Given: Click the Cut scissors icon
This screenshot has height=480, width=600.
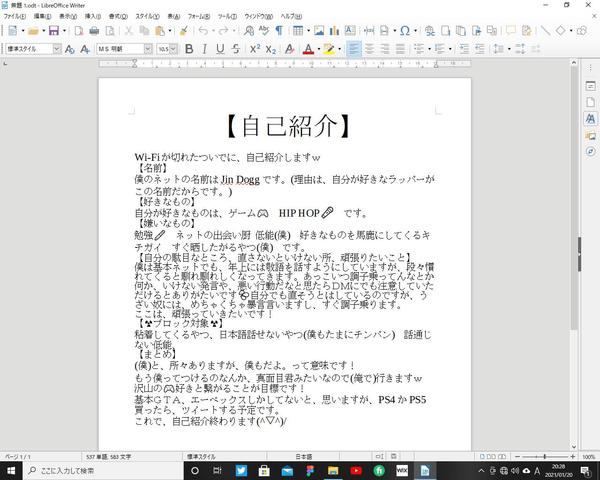Looking at the screenshot, I should coord(129,31).
